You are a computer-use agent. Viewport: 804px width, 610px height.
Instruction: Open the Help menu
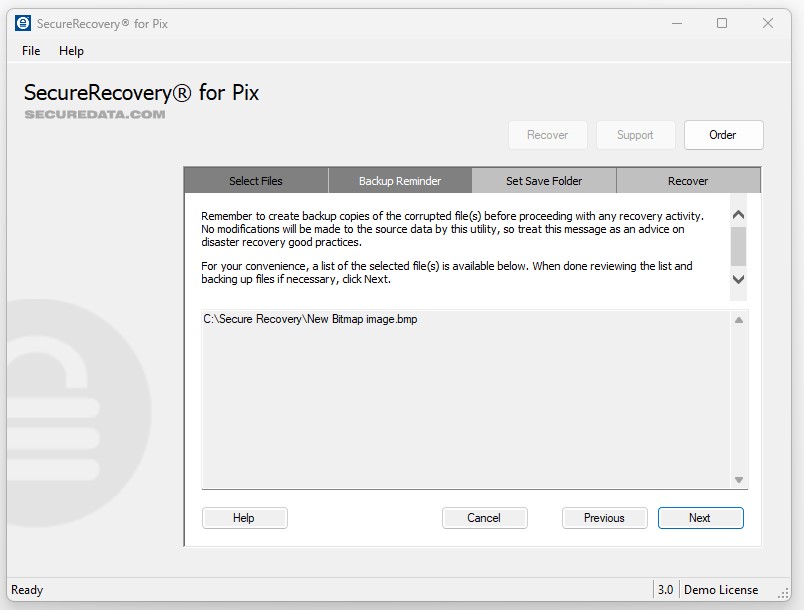(71, 50)
